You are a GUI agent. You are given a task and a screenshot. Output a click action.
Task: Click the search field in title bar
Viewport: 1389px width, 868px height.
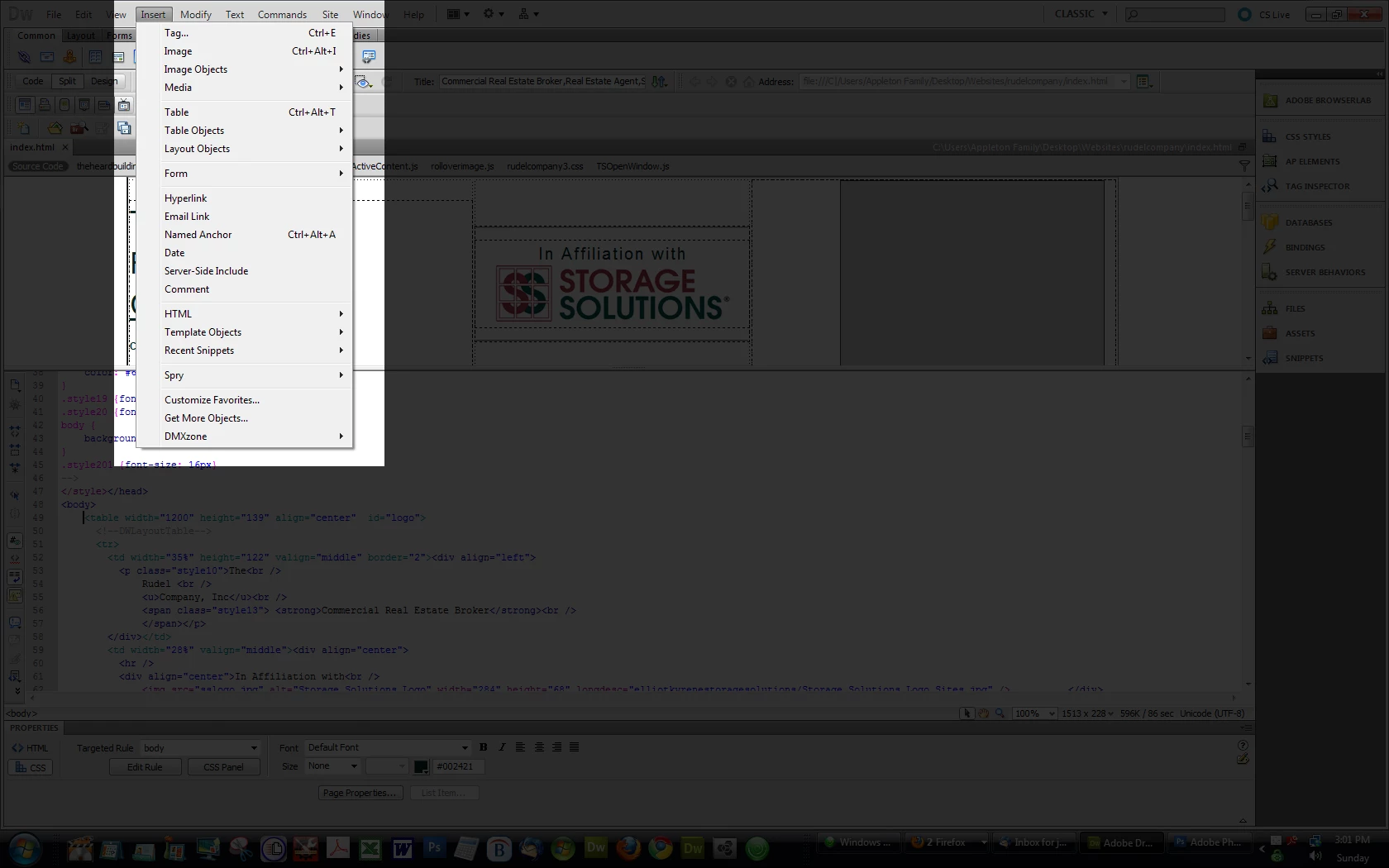tap(1175, 14)
